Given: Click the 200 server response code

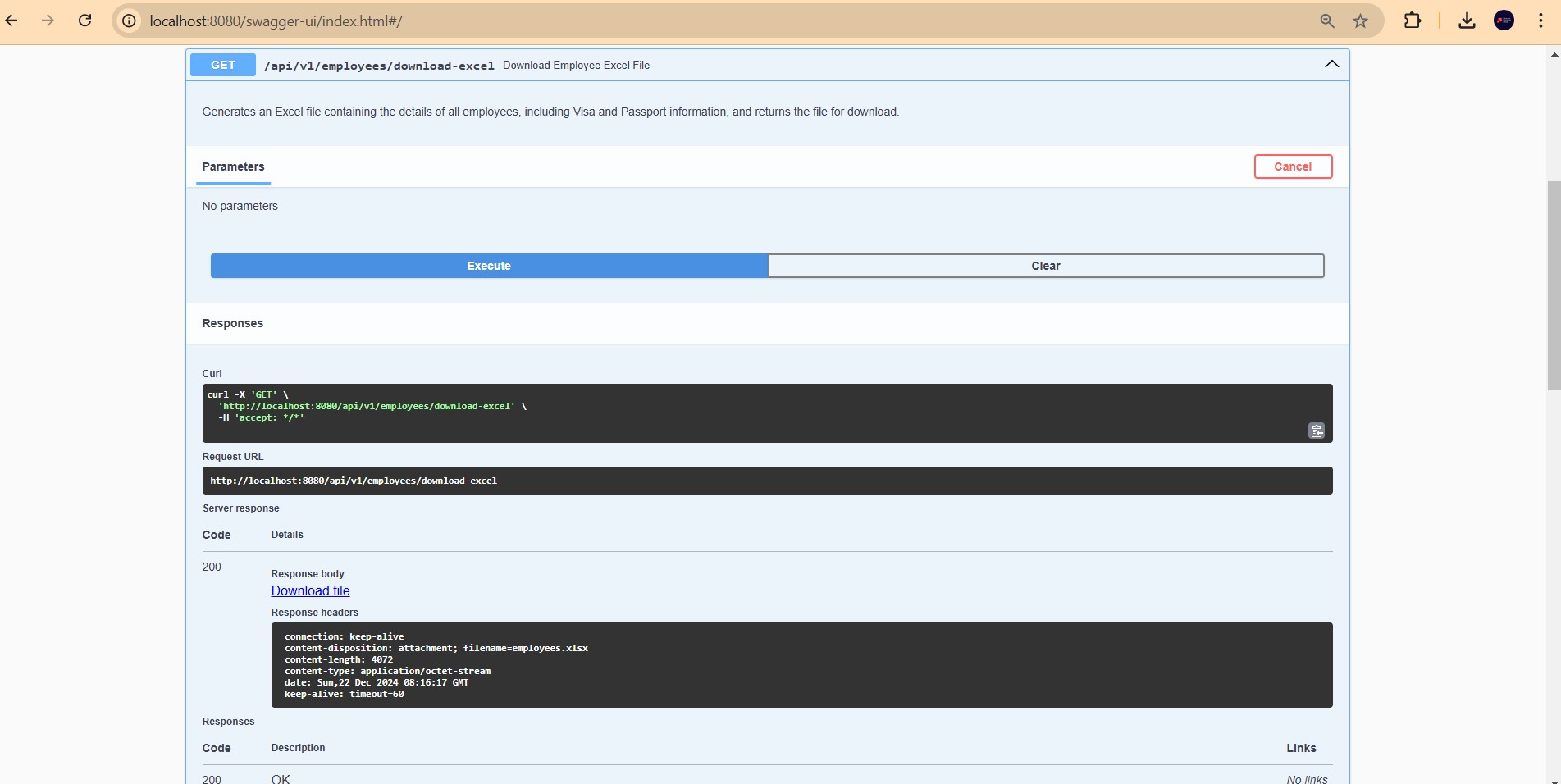Looking at the screenshot, I should click(212, 567).
